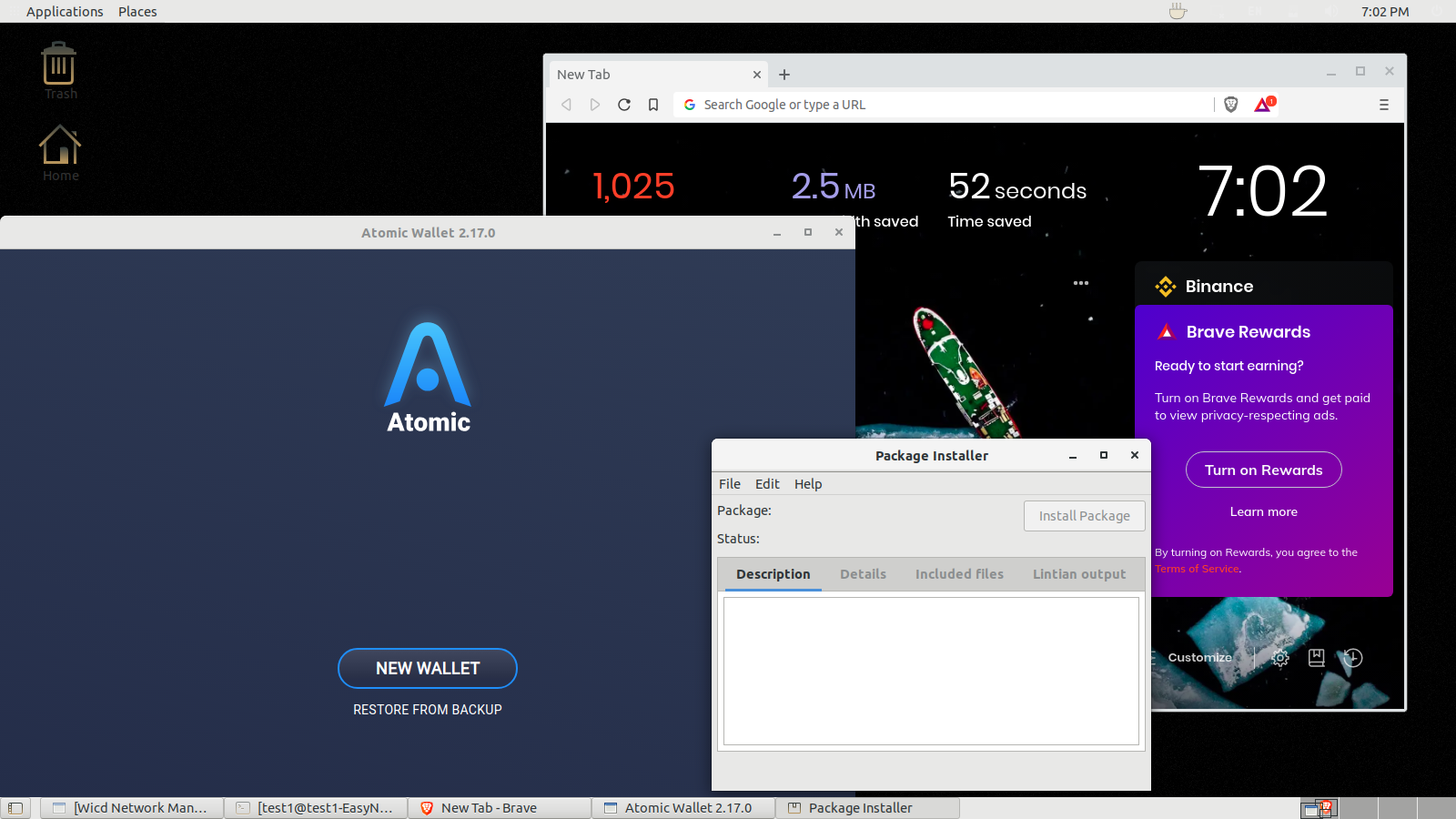This screenshot has height=819, width=1456.
Task: Focus the Brave address bar
Action: click(x=944, y=105)
